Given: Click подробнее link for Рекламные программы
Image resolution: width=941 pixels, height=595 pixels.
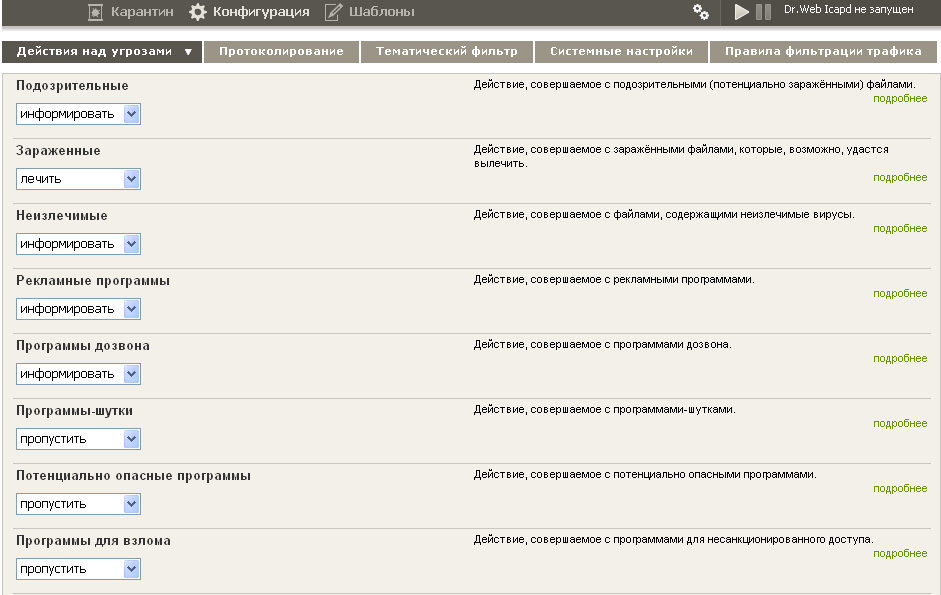Looking at the screenshot, I should [x=900, y=294].
